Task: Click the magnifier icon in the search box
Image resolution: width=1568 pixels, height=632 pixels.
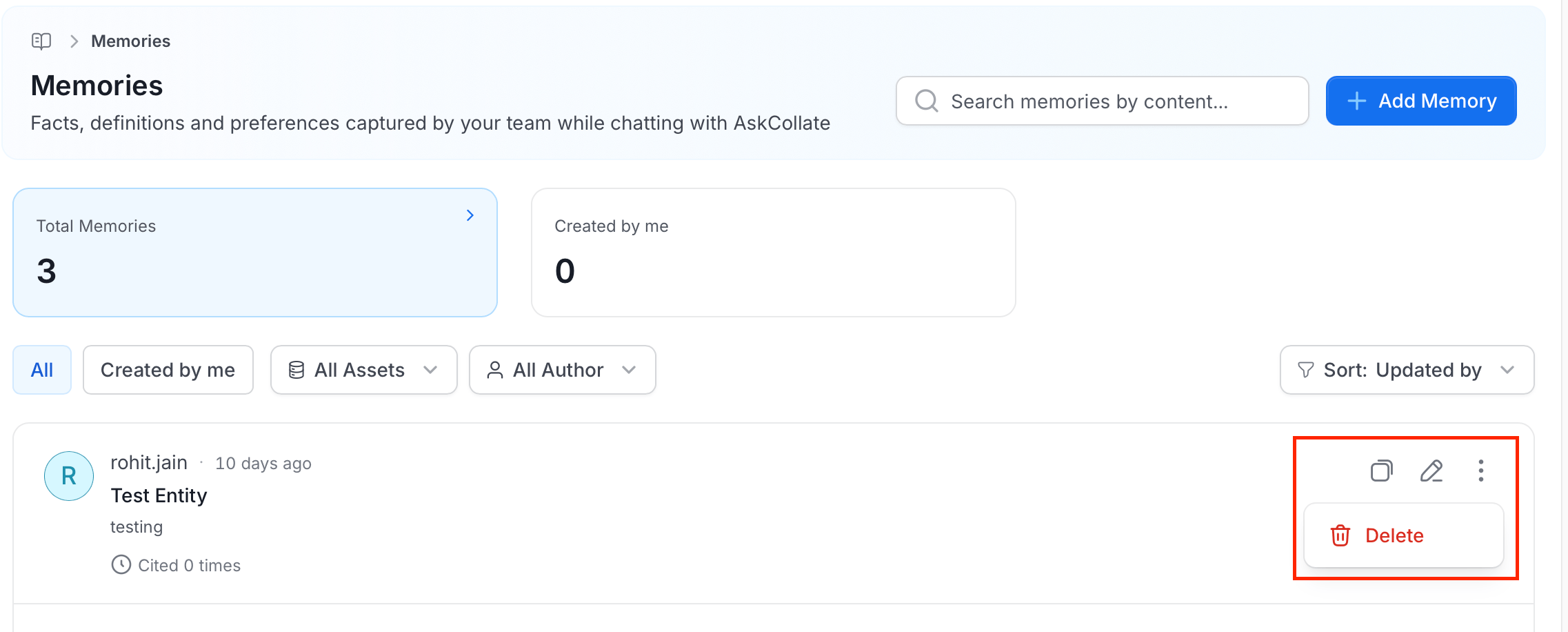Action: [x=926, y=101]
